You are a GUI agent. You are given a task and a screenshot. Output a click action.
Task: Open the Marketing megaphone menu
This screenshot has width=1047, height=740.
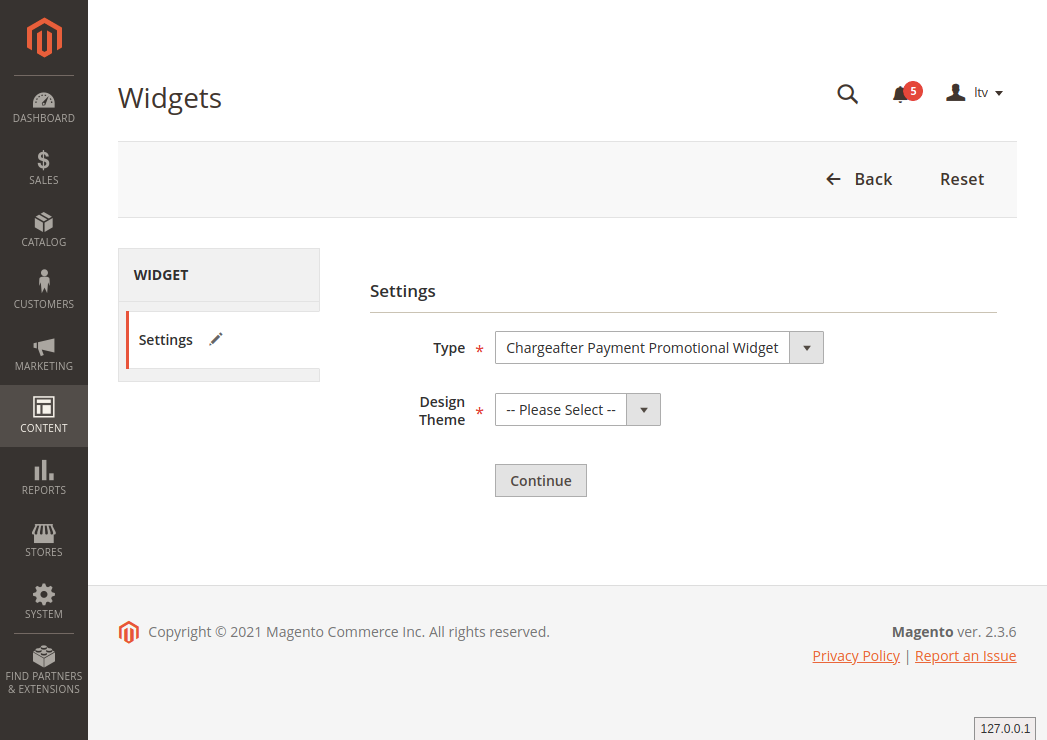tap(44, 354)
